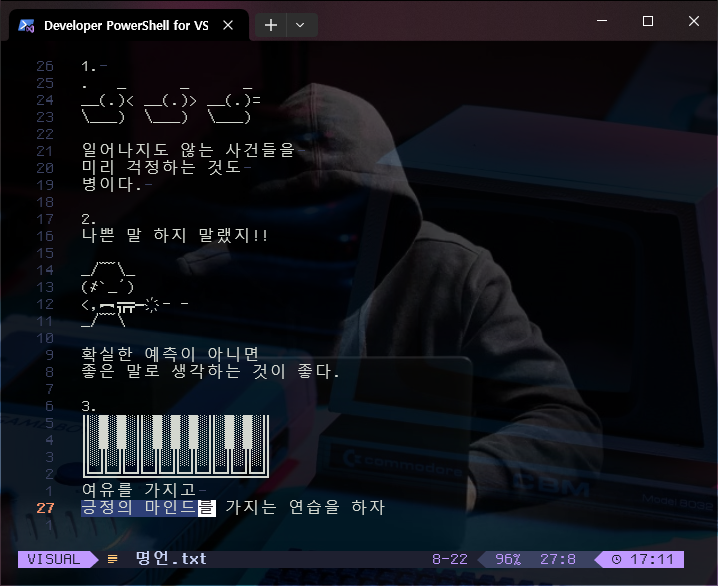Click the line 확실한 예측이 아니면

click(x=170, y=354)
